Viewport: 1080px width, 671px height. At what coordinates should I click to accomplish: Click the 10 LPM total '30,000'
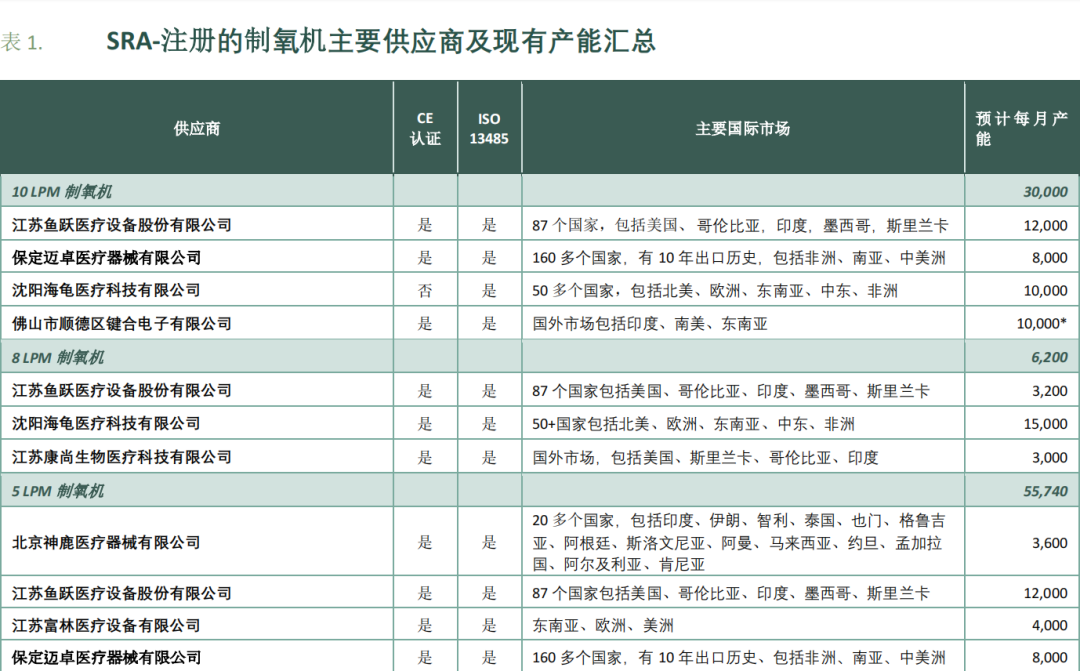pos(1045,192)
